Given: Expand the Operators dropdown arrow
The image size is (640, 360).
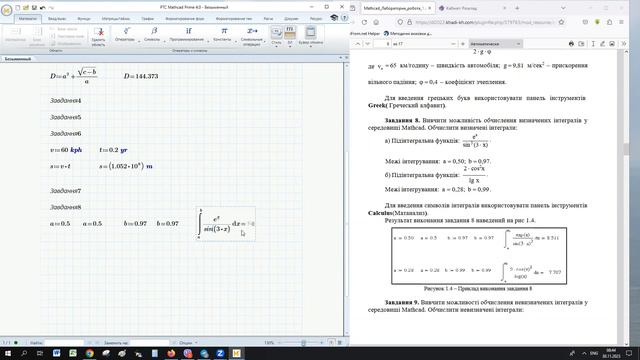Looking at the screenshot, I should [x=139, y=41].
